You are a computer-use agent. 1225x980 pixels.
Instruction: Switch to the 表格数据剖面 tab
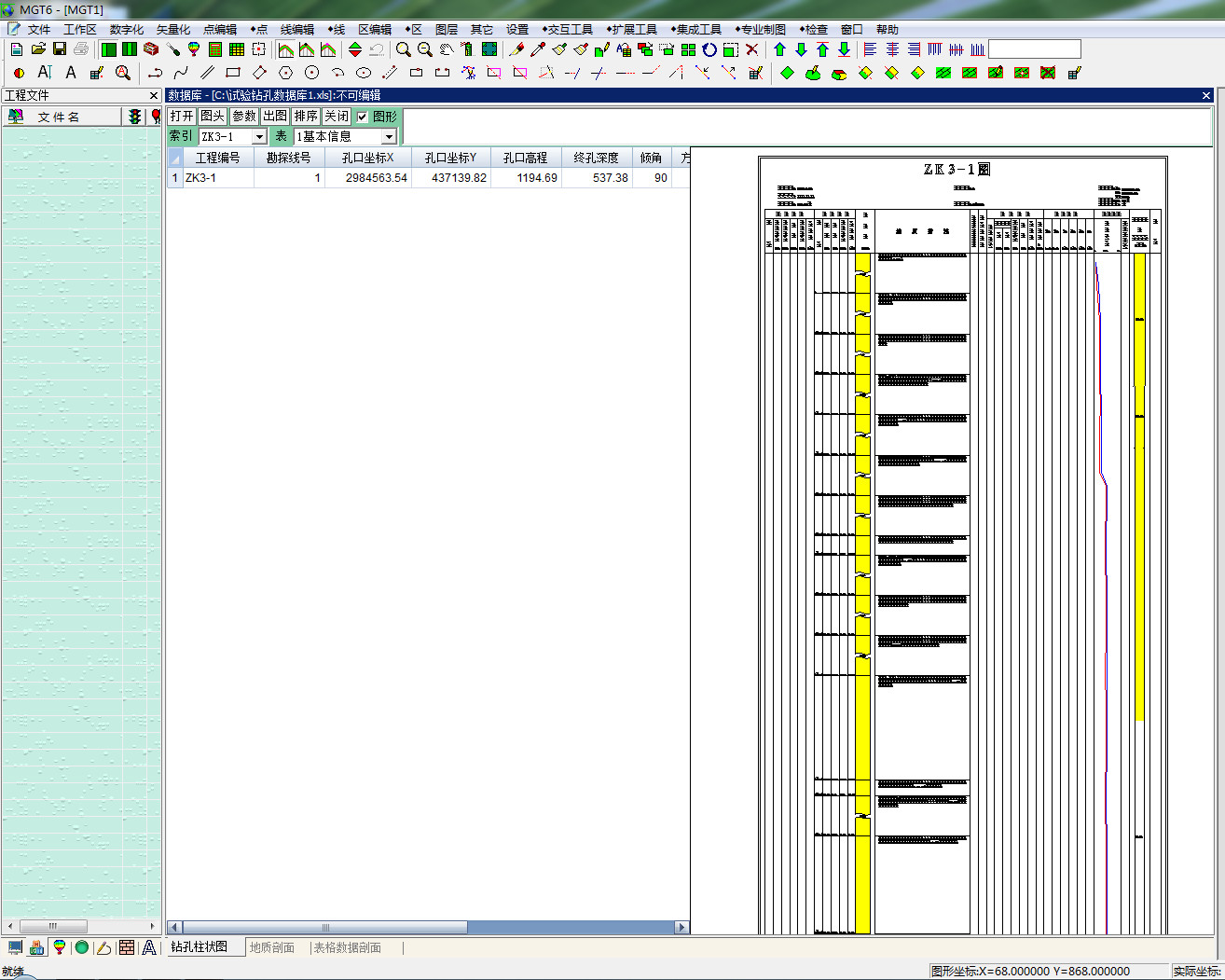347,947
